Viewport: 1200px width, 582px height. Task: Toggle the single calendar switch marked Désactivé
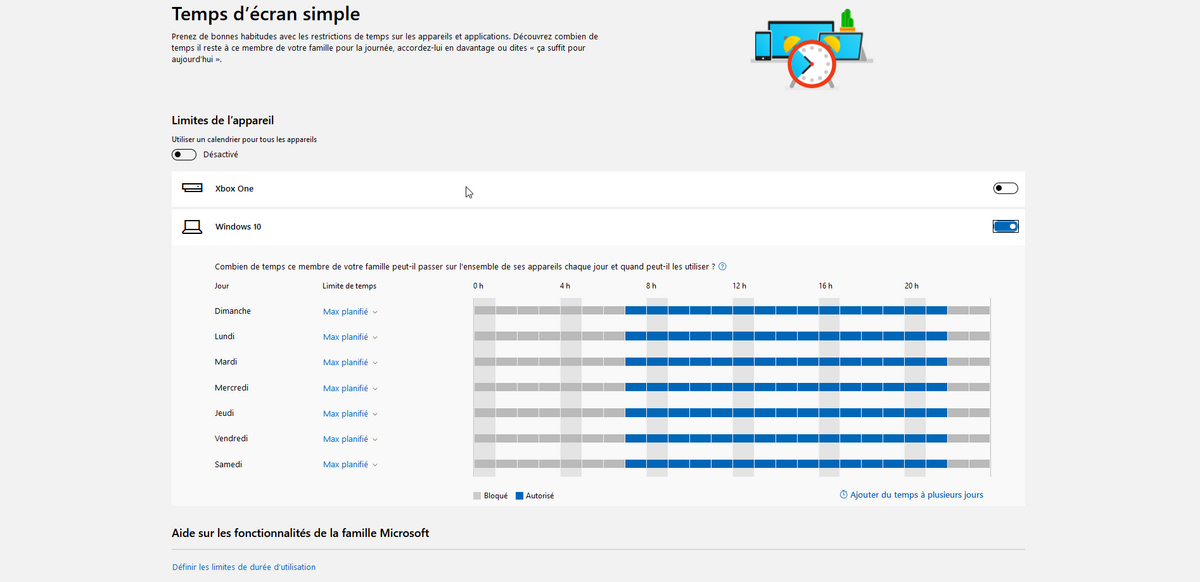184,155
